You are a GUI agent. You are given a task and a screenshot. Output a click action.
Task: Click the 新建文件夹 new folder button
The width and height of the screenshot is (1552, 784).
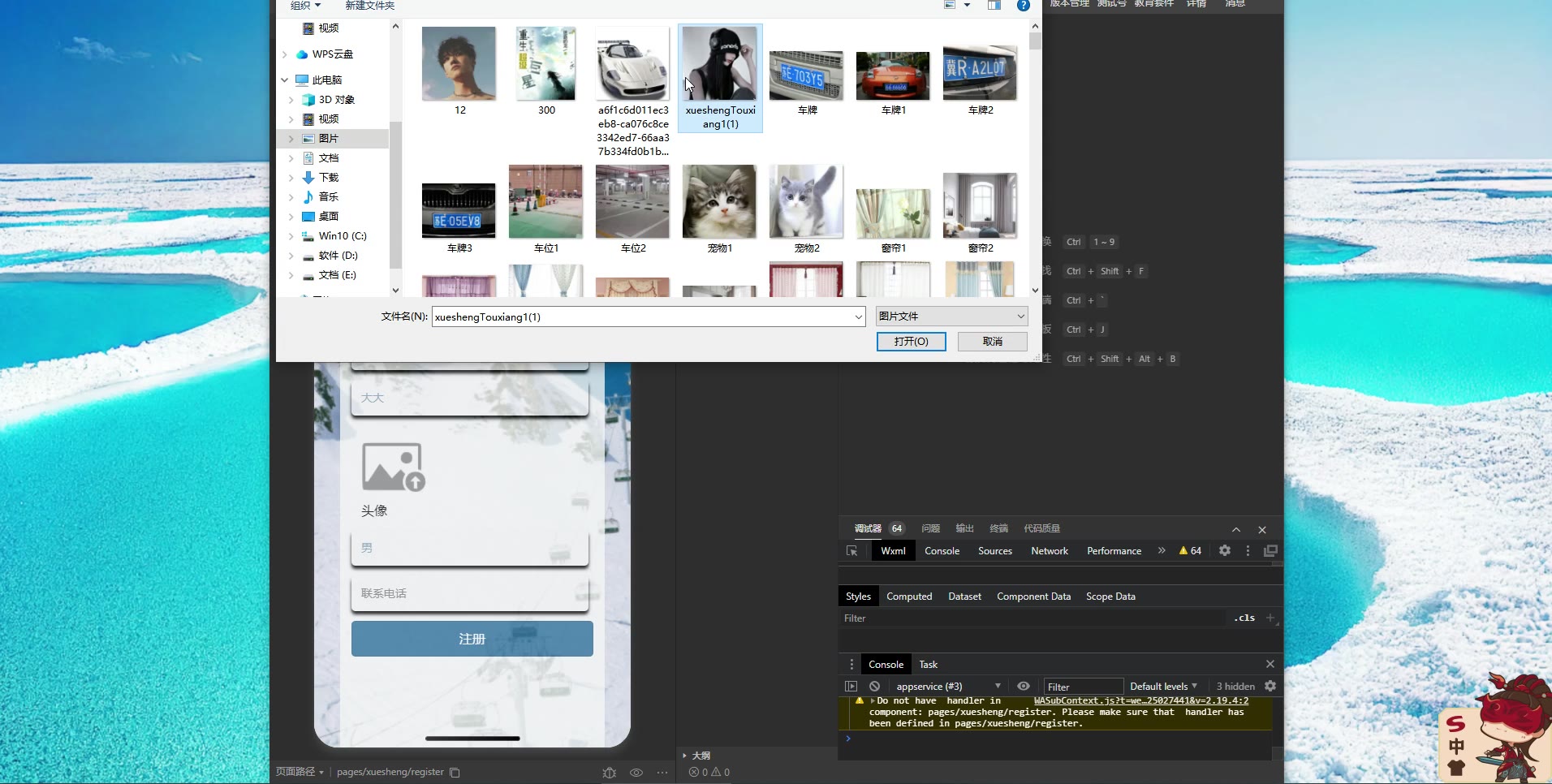370,6
